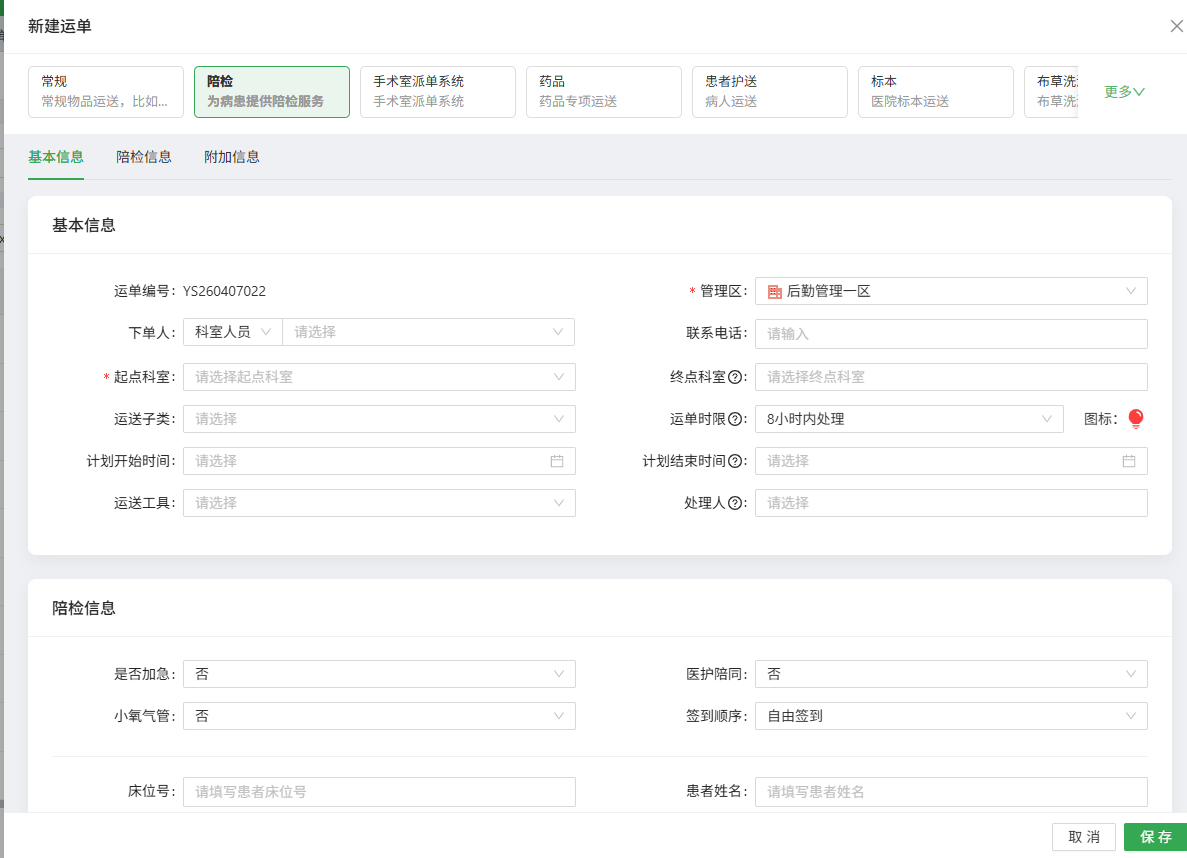
Task: Click the help icon beside 处理人
Action: click(736, 503)
